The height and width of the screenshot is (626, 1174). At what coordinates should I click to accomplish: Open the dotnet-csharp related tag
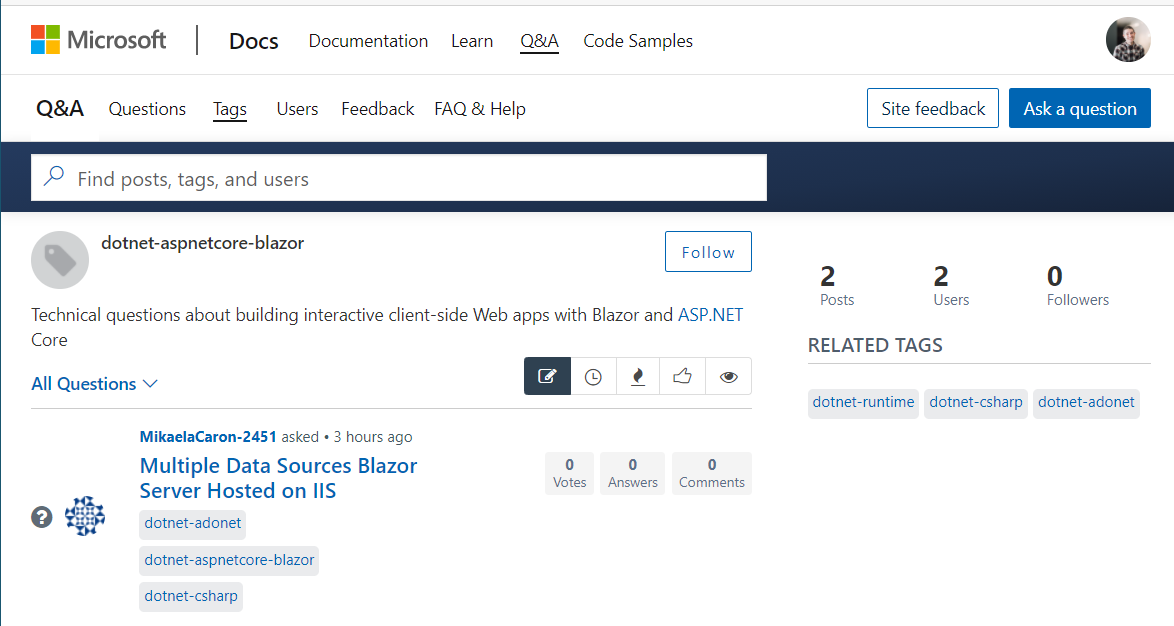976,403
